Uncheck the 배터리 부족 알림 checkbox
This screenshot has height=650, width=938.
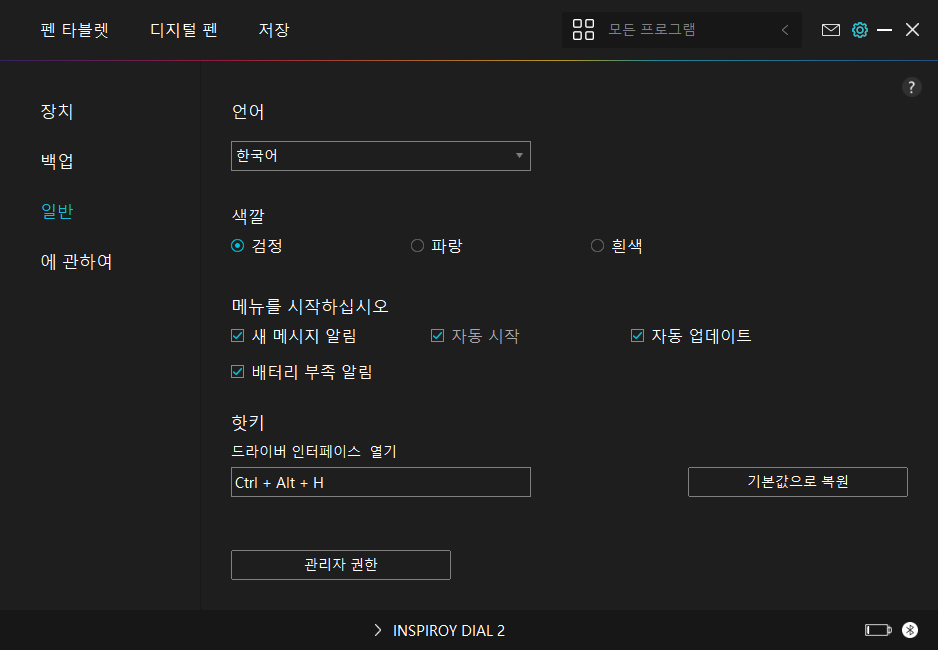click(238, 372)
